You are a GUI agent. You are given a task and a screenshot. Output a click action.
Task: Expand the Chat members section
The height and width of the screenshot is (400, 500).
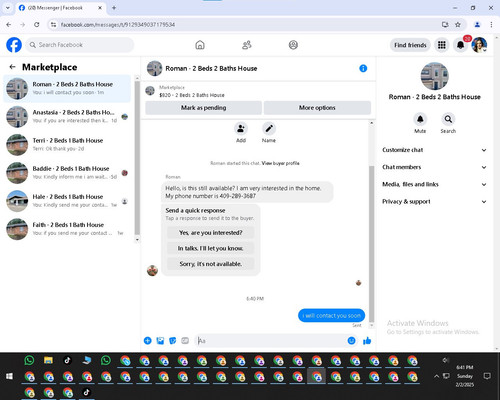point(434,167)
